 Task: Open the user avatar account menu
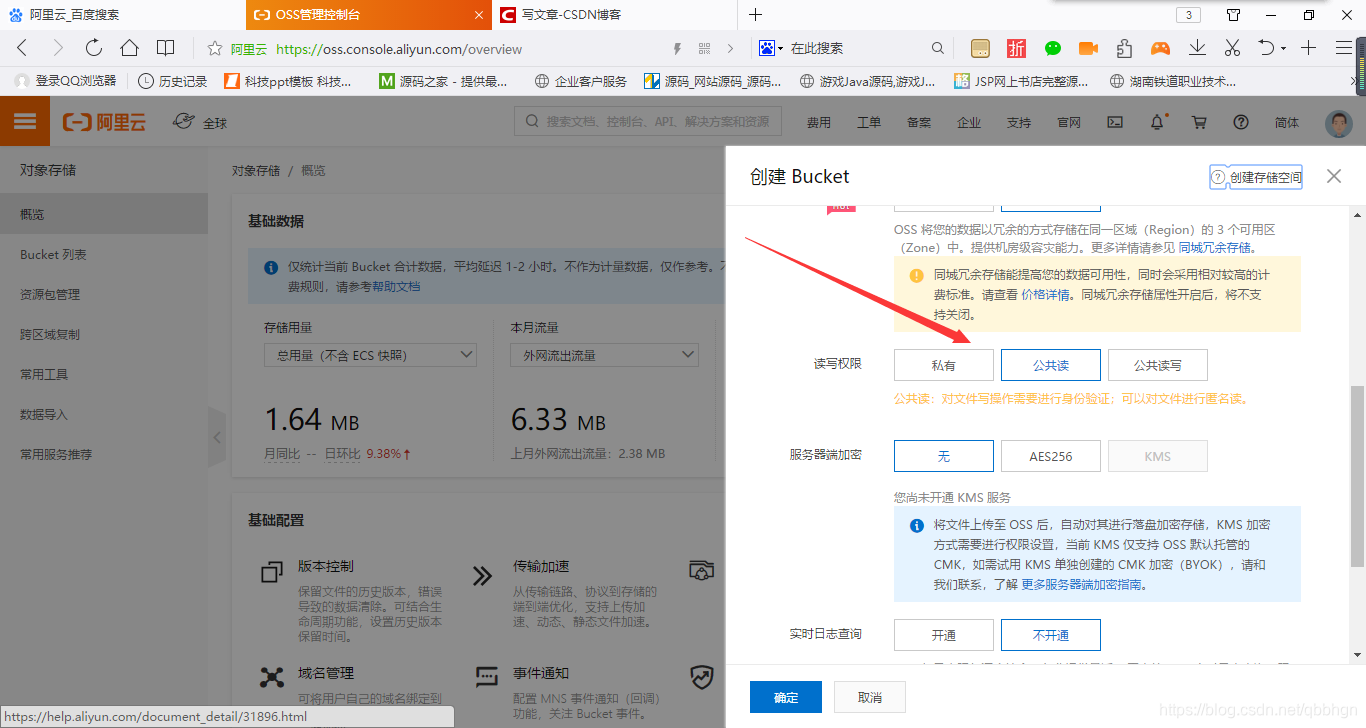click(x=1338, y=122)
